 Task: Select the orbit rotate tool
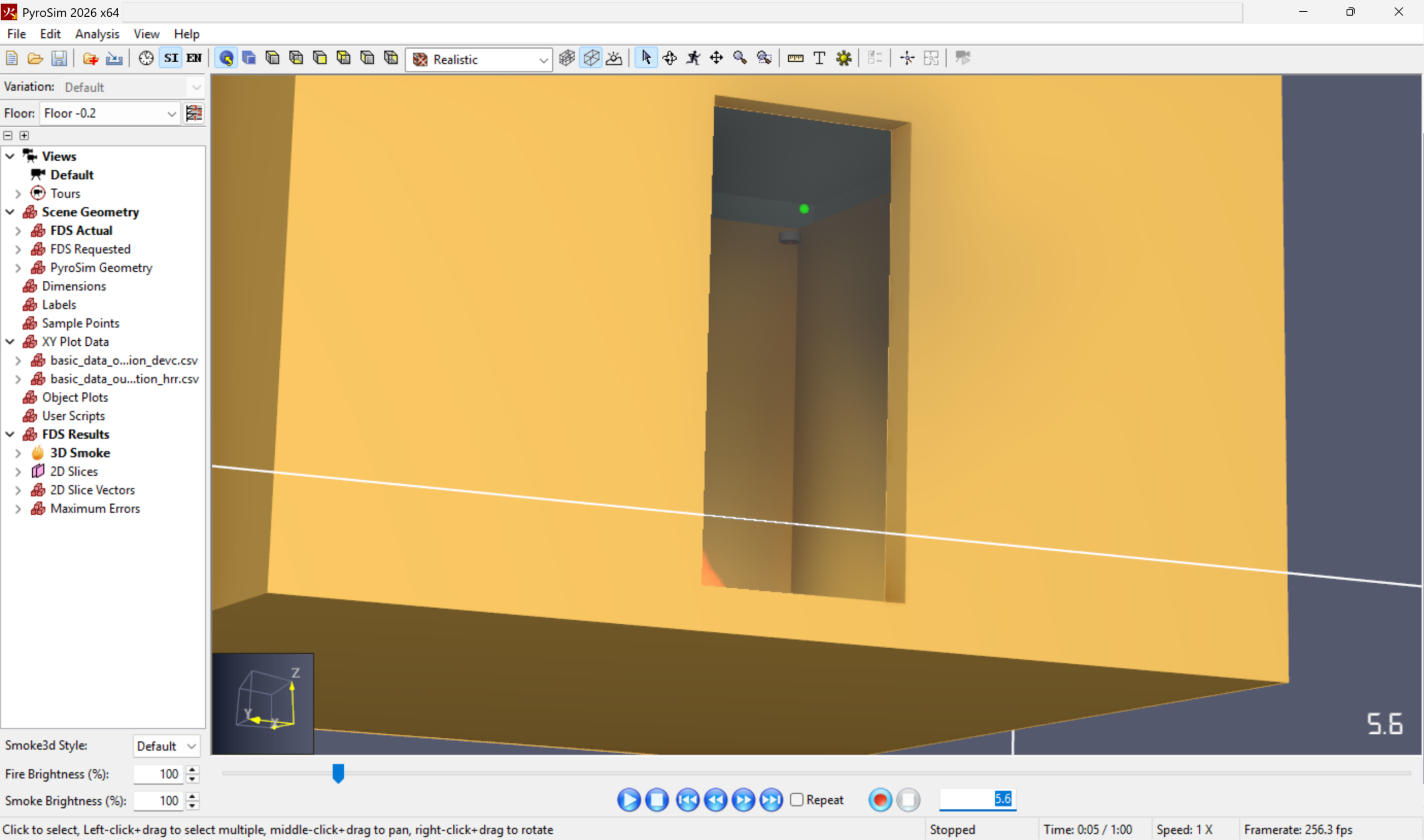click(670, 58)
